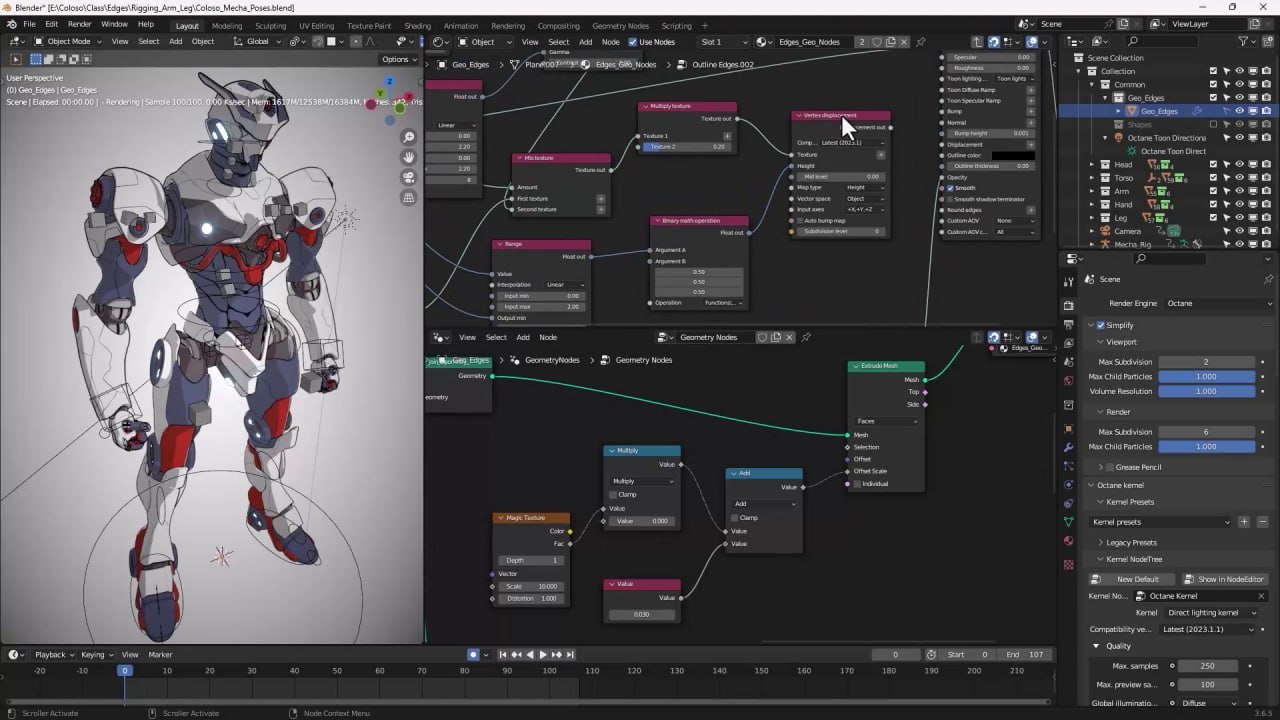Click the viewport Options button
This screenshot has height=720, width=1280.
398,59
